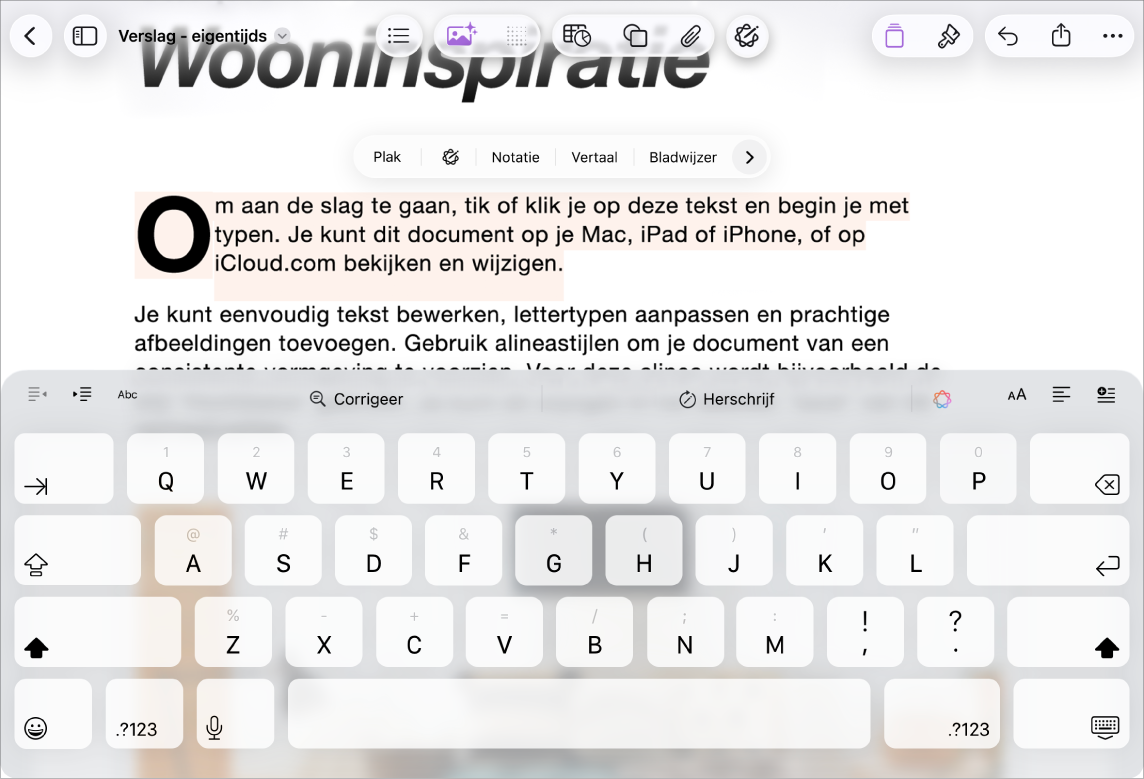Hide keyboard with the keyboard icon
The image size is (1144, 779).
point(1071,714)
